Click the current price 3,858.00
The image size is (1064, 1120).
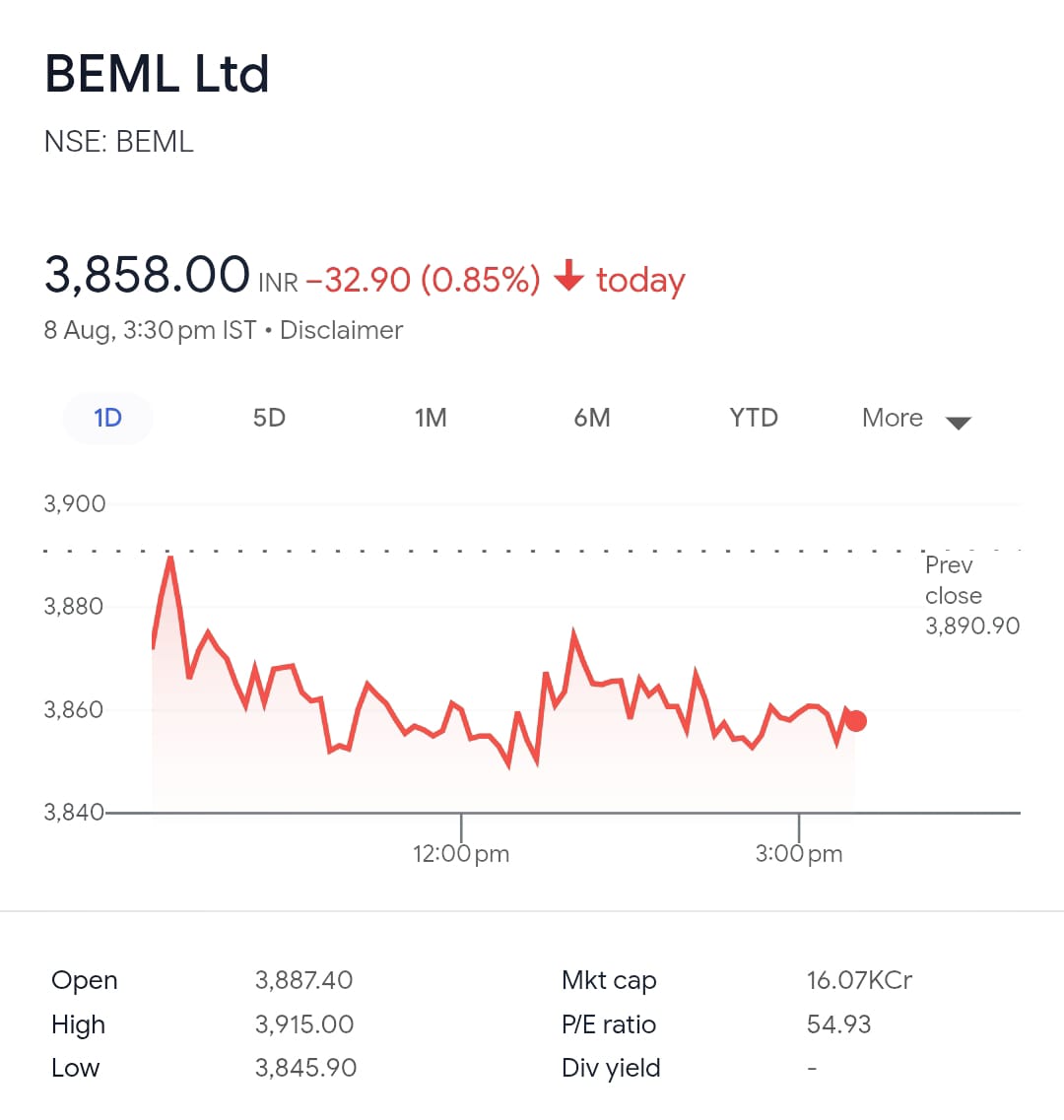point(147,274)
